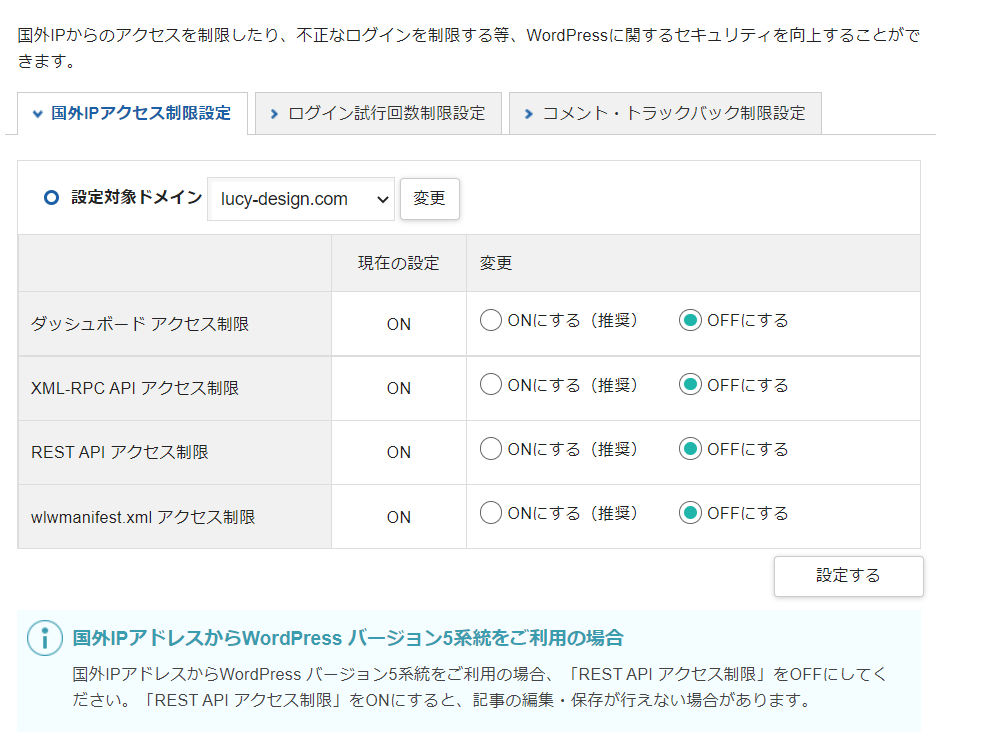The width and height of the screenshot is (982, 732).
Task: Select ONにする for ダッシュボード アクセス制限
Action: click(x=490, y=321)
